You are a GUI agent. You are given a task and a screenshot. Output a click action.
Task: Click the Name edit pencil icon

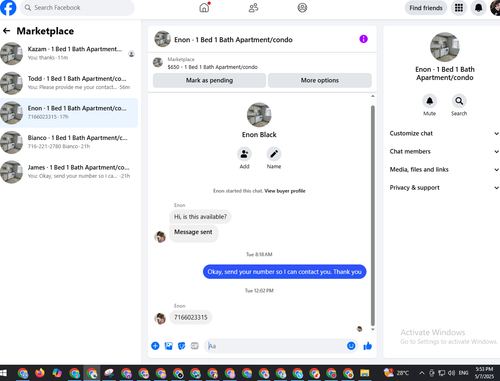point(274,154)
